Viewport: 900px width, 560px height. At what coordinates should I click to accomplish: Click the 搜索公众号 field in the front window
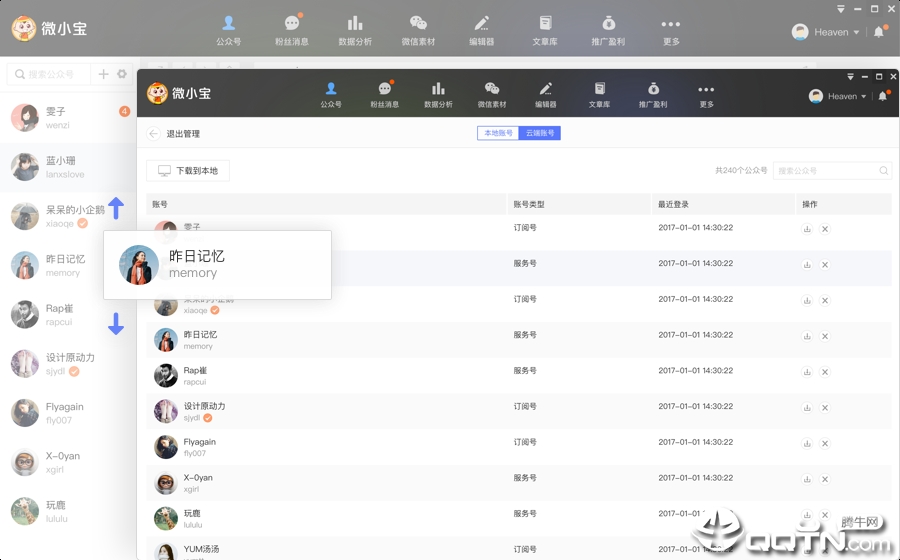(832, 170)
